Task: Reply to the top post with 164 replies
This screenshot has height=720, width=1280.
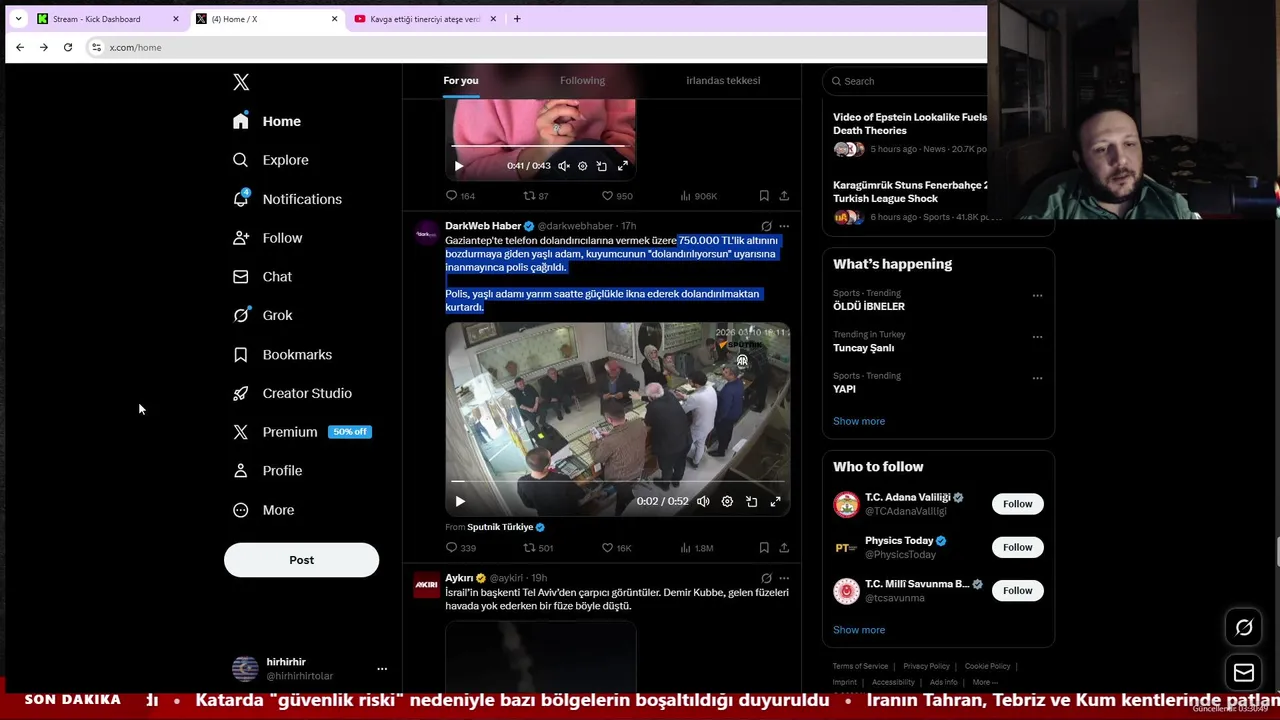Action: click(x=460, y=196)
